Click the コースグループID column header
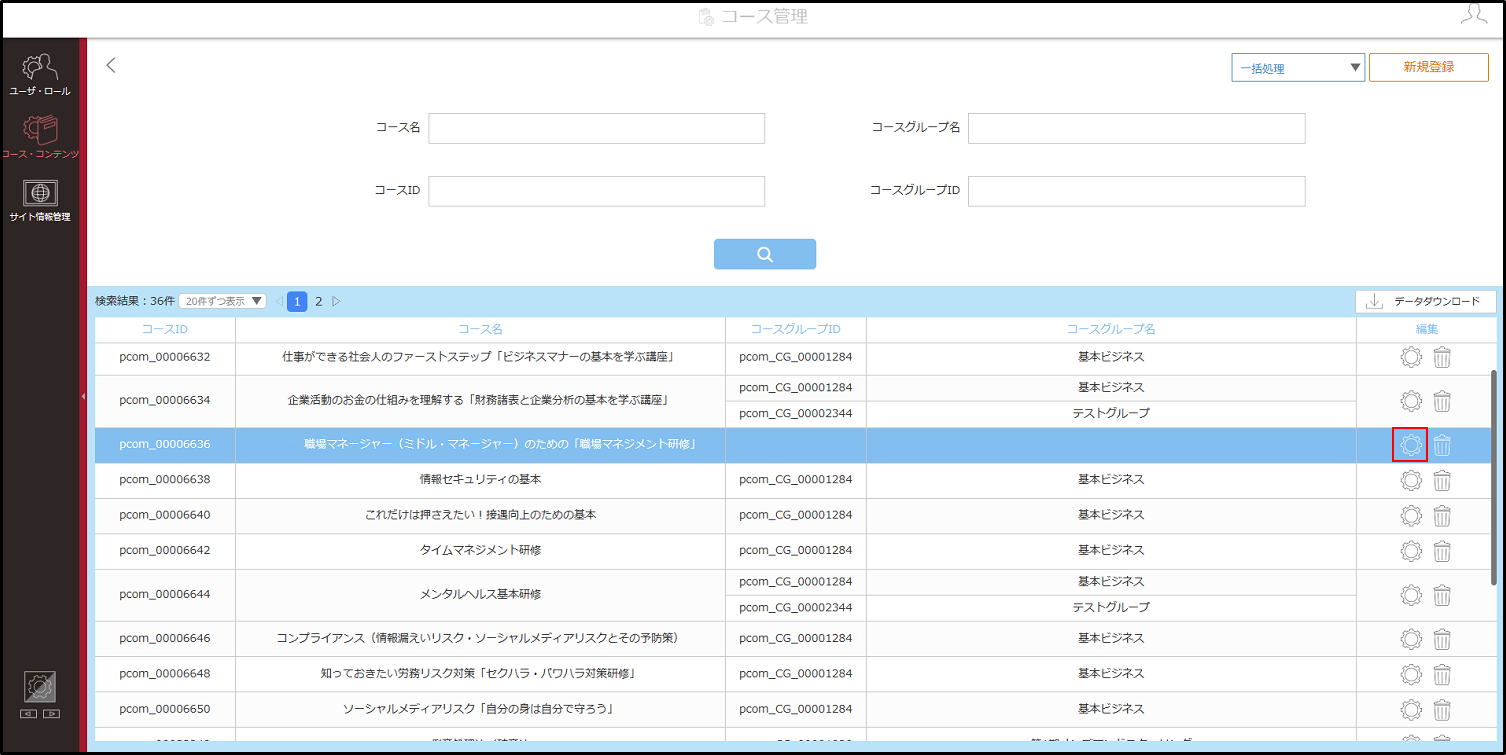 pos(796,329)
